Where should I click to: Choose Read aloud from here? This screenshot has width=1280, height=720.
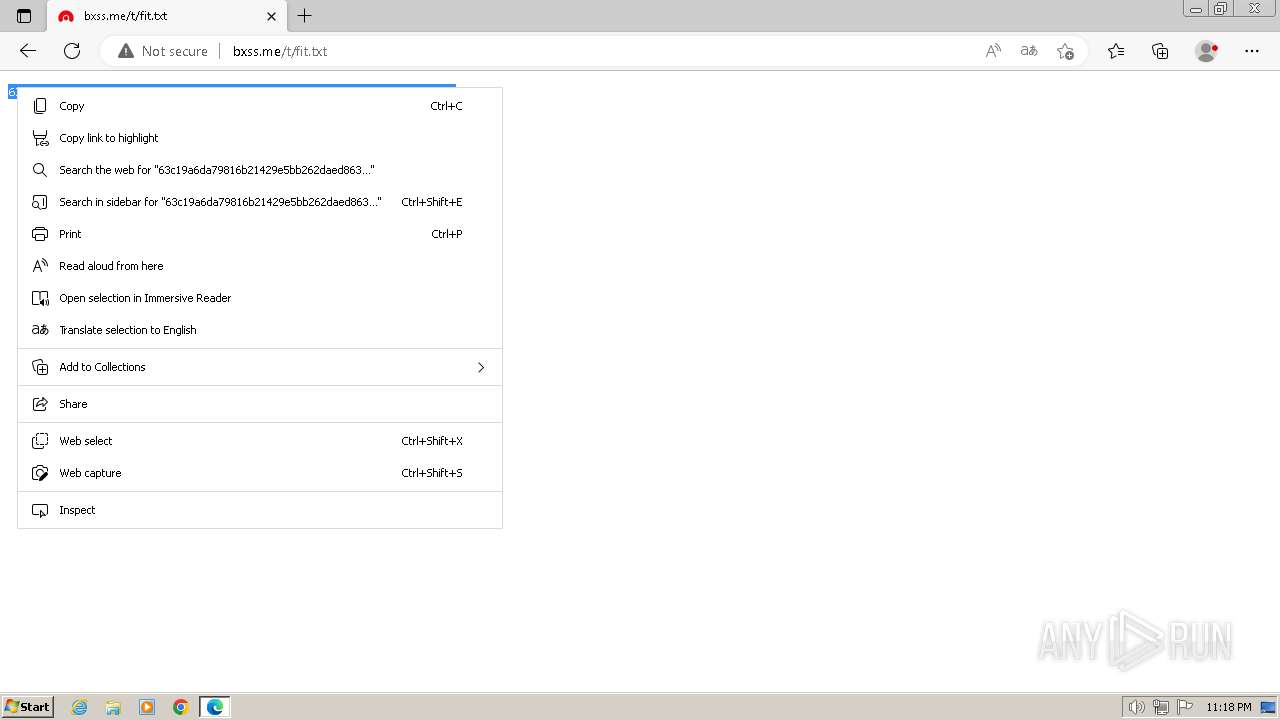[260, 266]
